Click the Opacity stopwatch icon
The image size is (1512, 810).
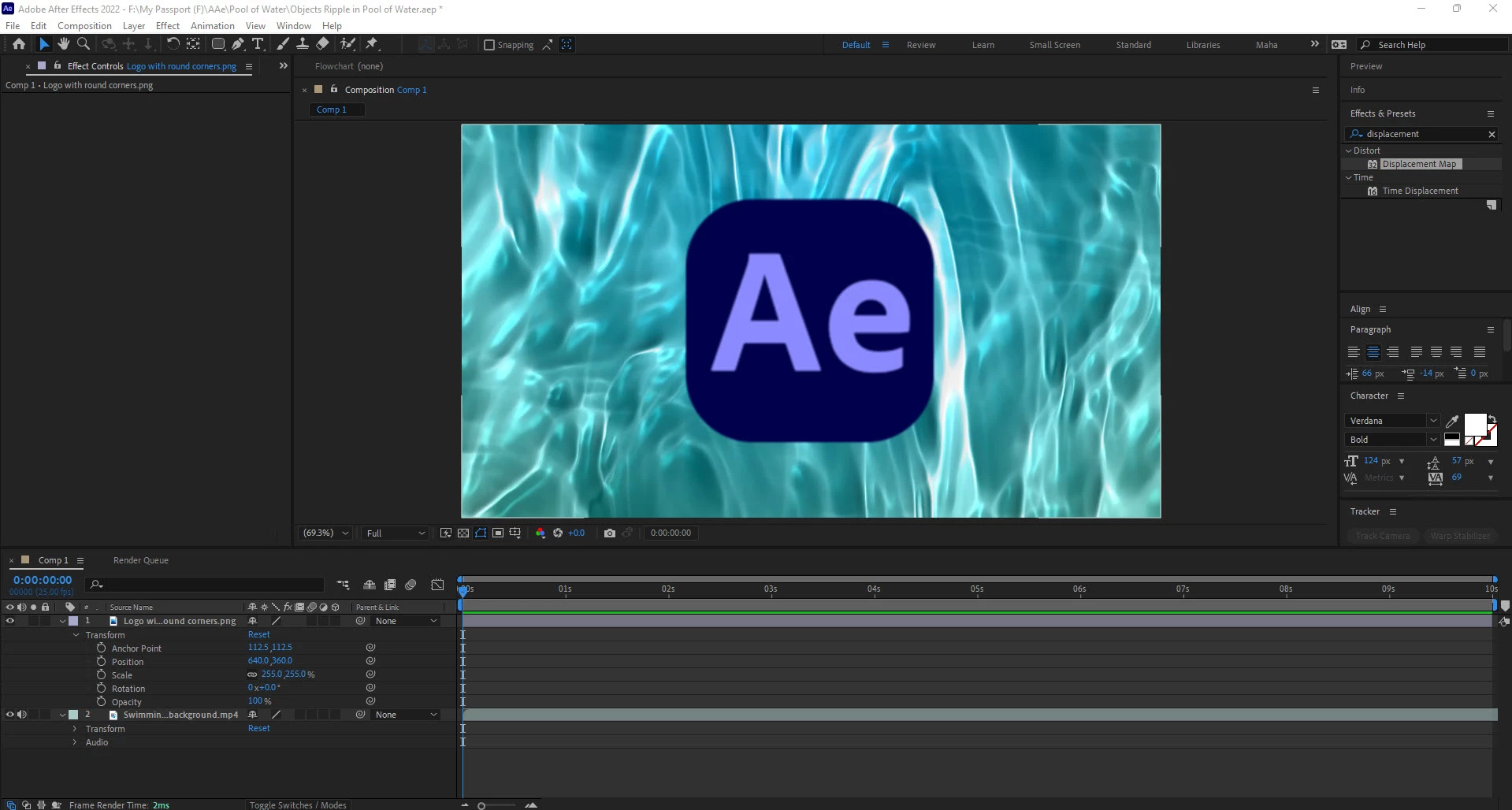click(x=101, y=702)
